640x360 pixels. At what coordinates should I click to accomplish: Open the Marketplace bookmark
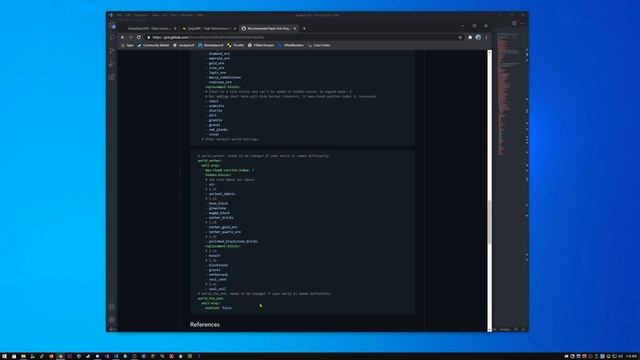tap(211, 45)
